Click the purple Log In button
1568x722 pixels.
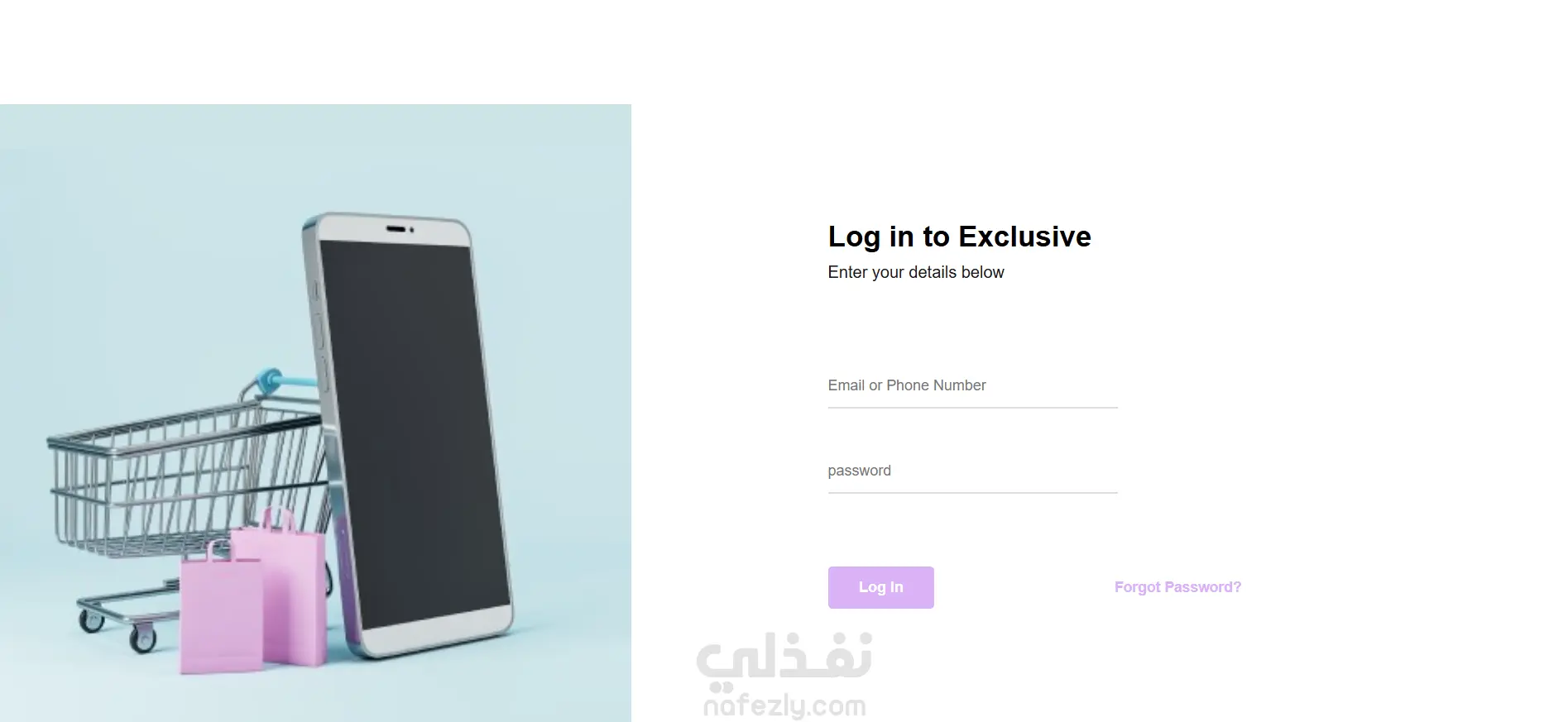tap(880, 587)
